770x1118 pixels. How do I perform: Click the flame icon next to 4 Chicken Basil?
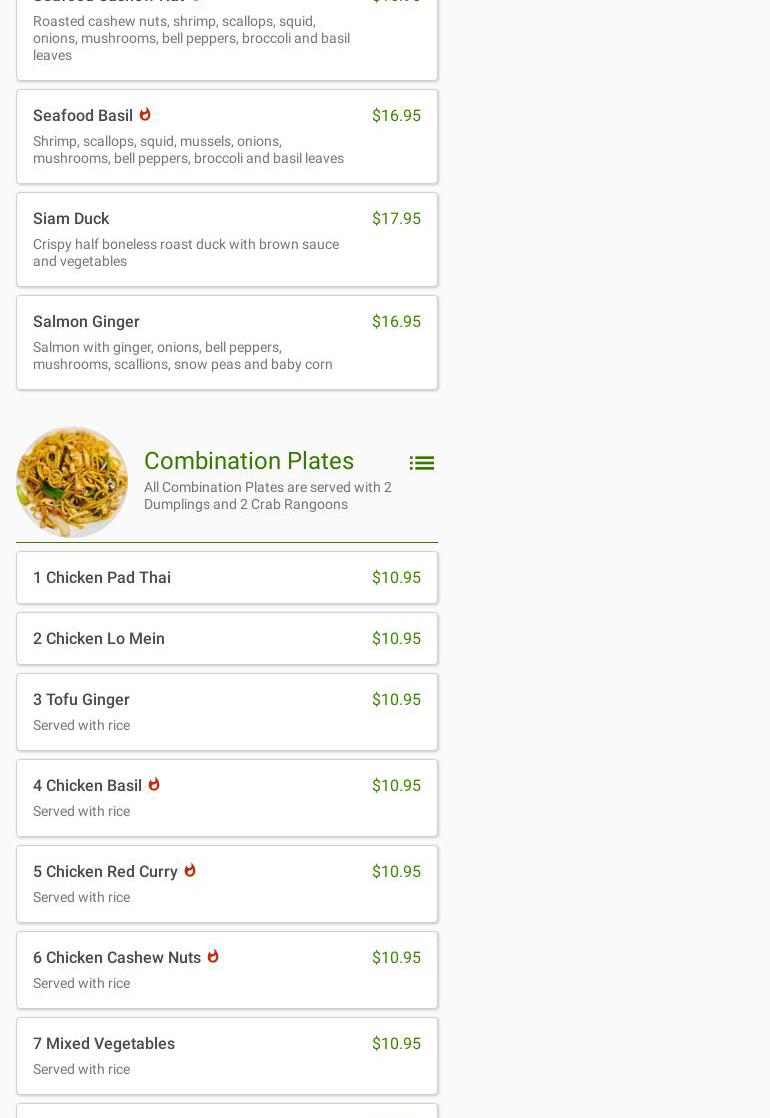pos(154,784)
